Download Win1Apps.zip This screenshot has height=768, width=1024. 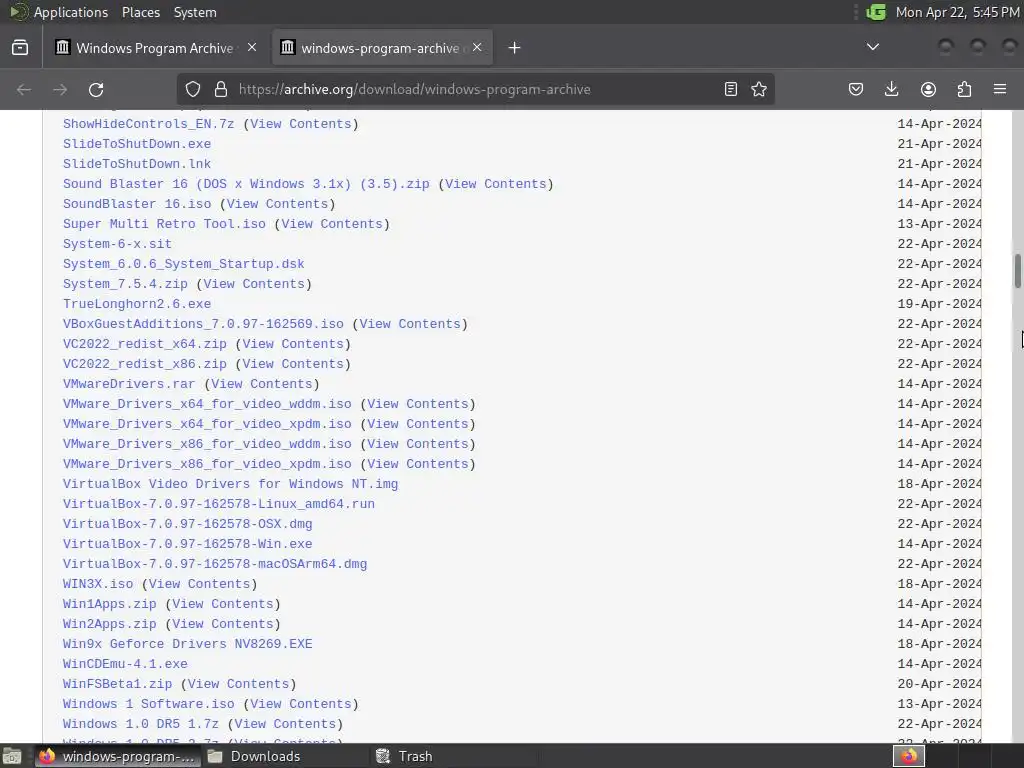click(x=109, y=604)
